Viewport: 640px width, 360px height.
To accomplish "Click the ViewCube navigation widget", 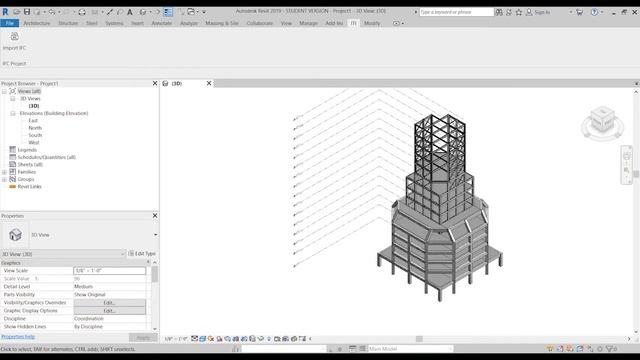I will coord(602,122).
